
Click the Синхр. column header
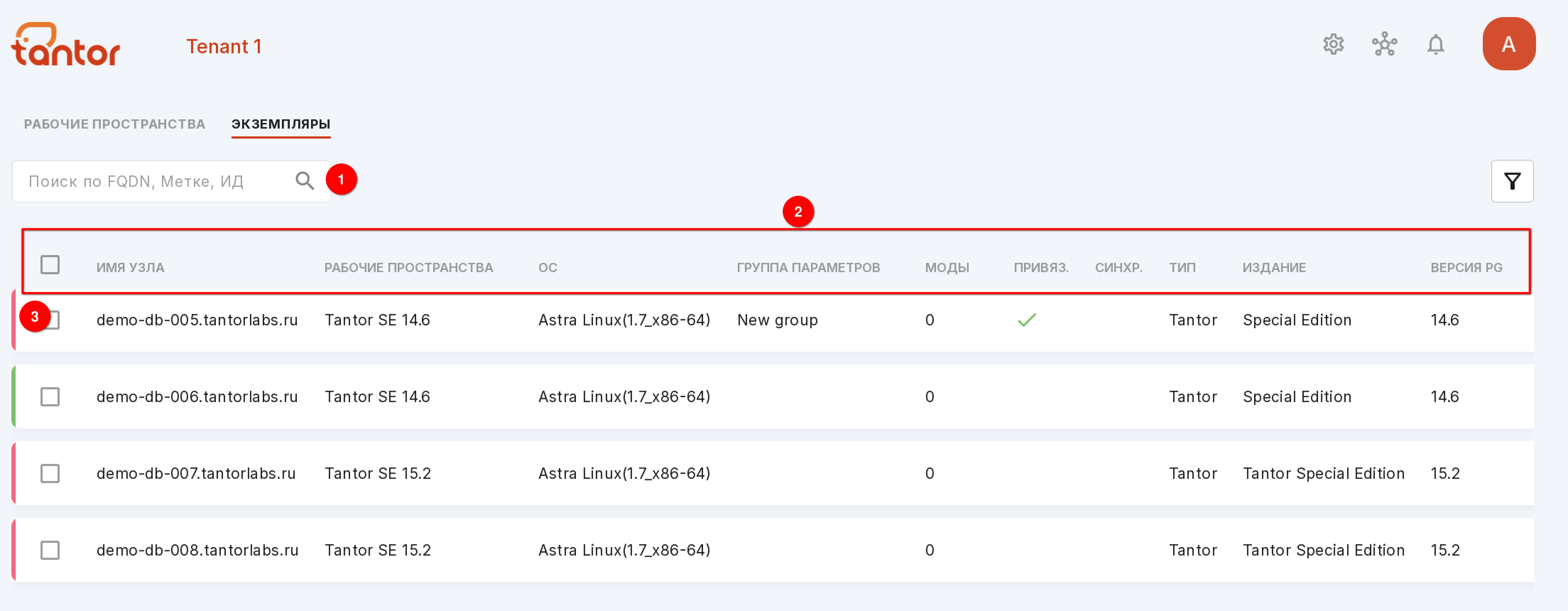point(1118,267)
